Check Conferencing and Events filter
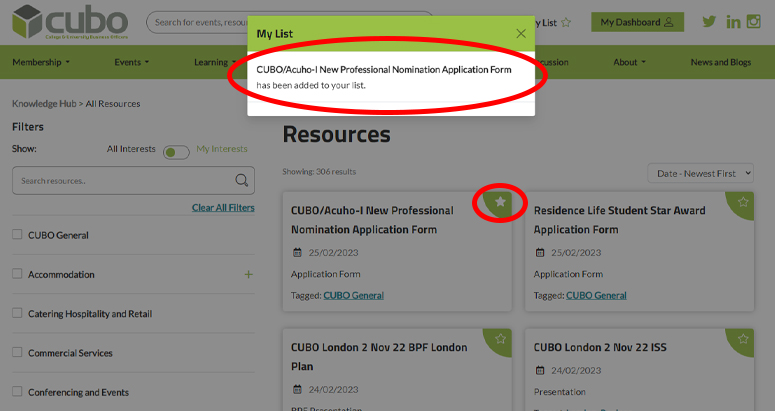Screen dimensions: 775x411 coord(17,391)
